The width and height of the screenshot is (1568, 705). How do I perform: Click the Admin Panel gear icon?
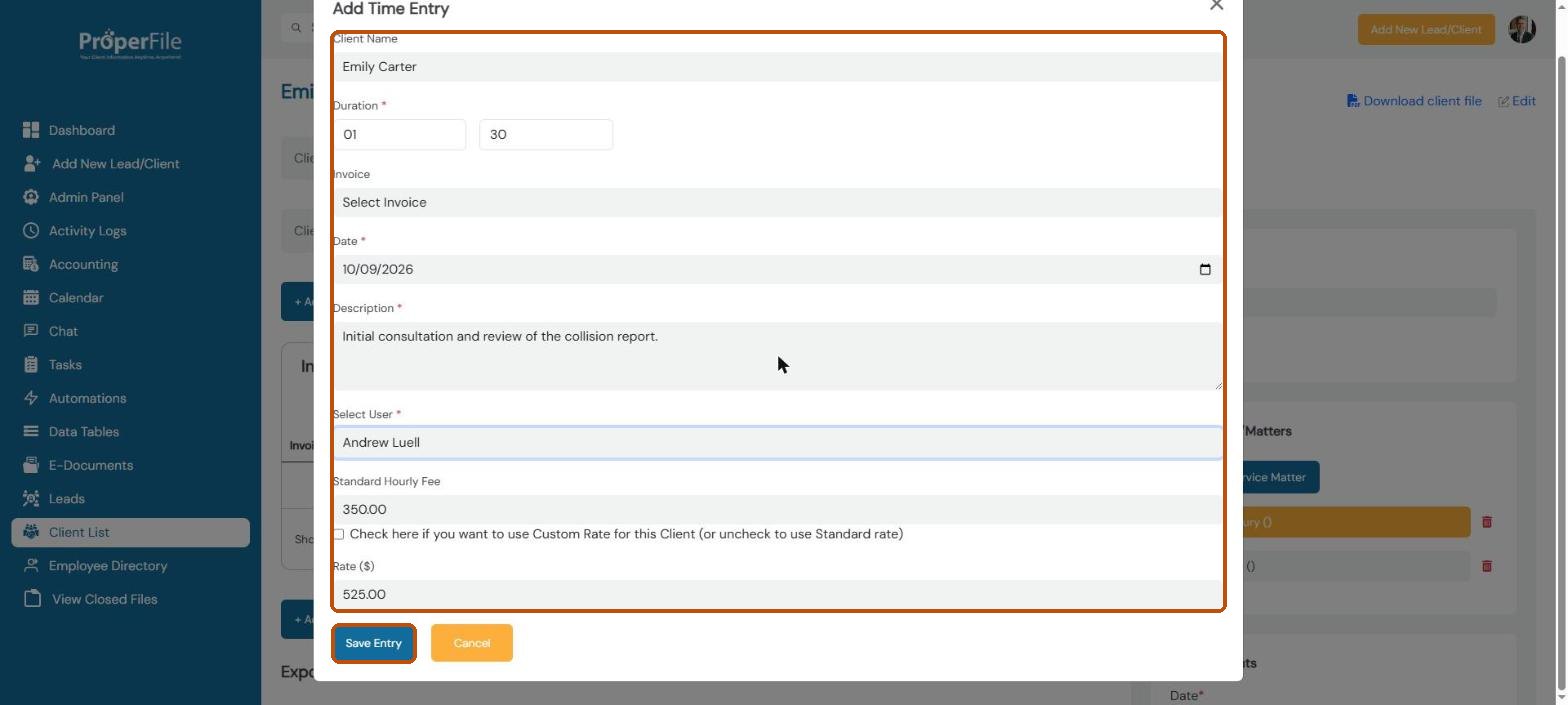point(31,197)
